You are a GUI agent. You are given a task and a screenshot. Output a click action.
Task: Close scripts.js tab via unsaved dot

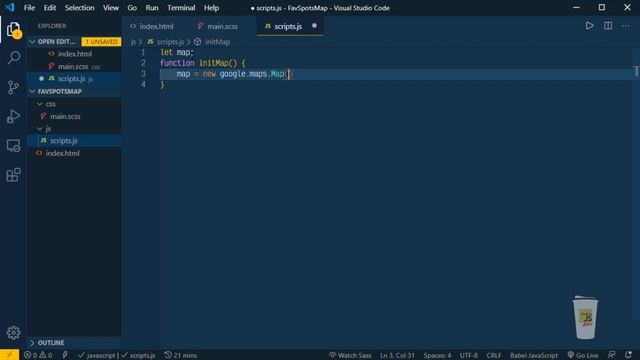(314, 26)
